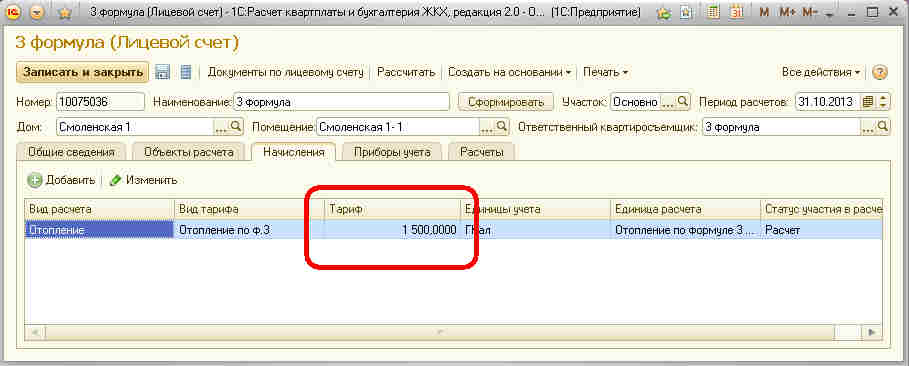Open the small down-arrow menu in title bar
Image resolution: width=909 pixels, height=366 pixels.
828,14
